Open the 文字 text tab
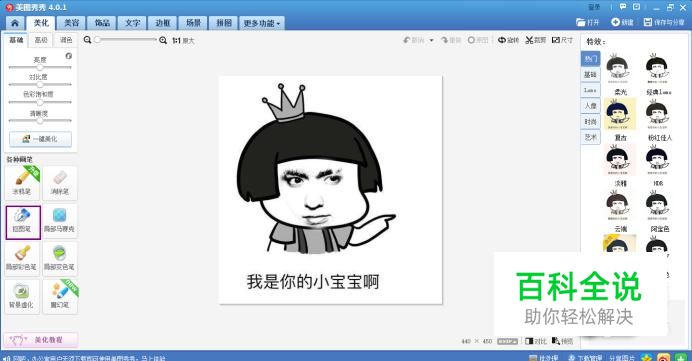 (x=132, y=23)
